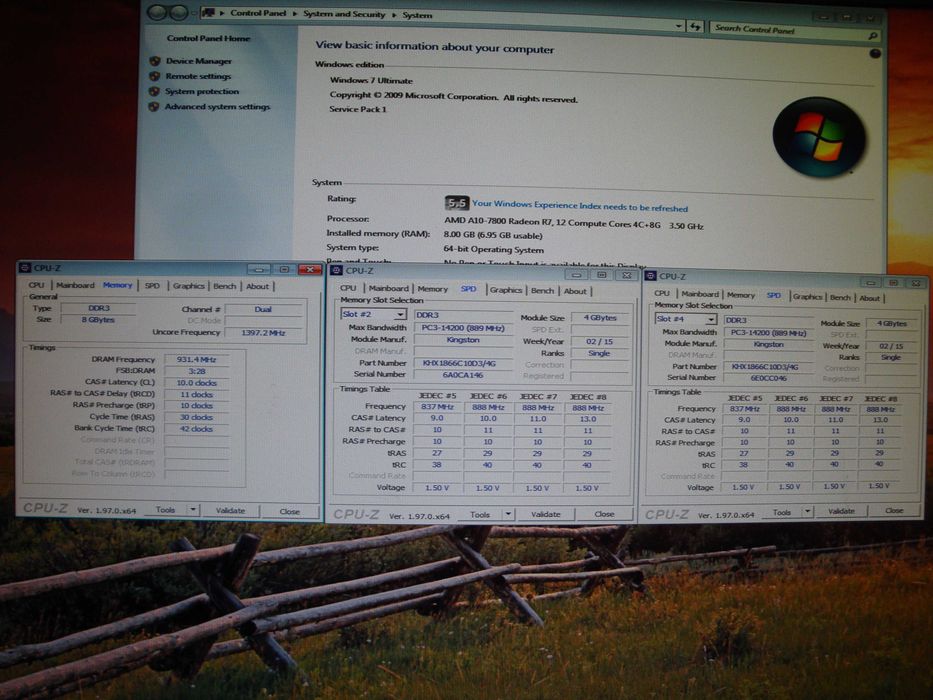Click the Control Panel back arrow button
Image resolution: width=933 pixels, height=700 pixels.
156,12
